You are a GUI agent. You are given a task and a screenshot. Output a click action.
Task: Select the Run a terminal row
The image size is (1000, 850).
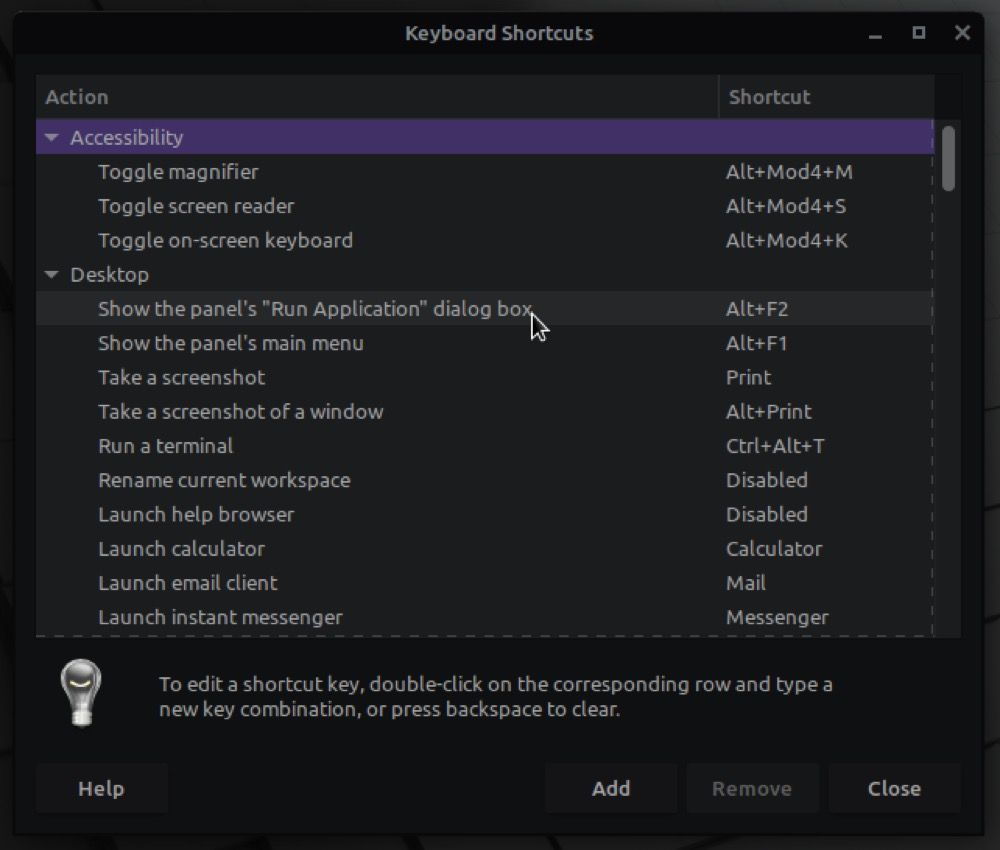coord(165,446)
